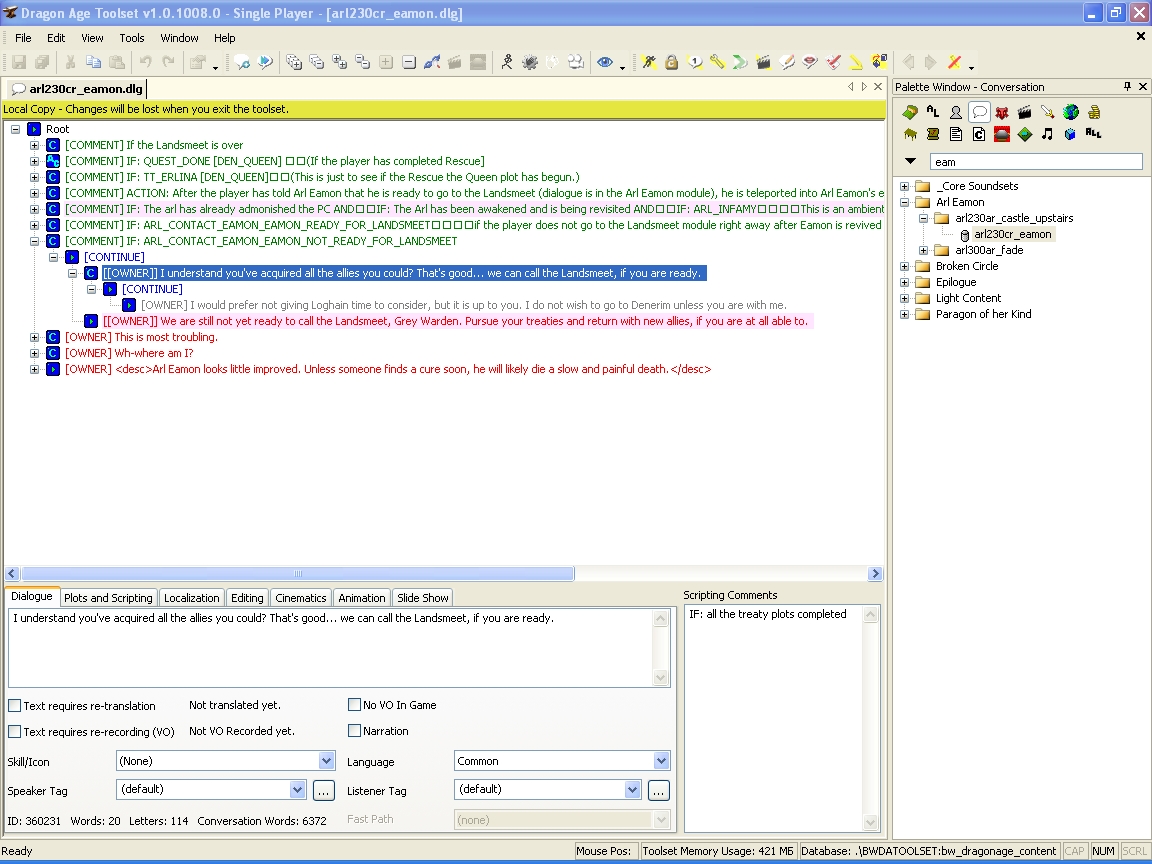
Task: Switch to Plots and Scripting tab
Action: (x=108, y=598)
